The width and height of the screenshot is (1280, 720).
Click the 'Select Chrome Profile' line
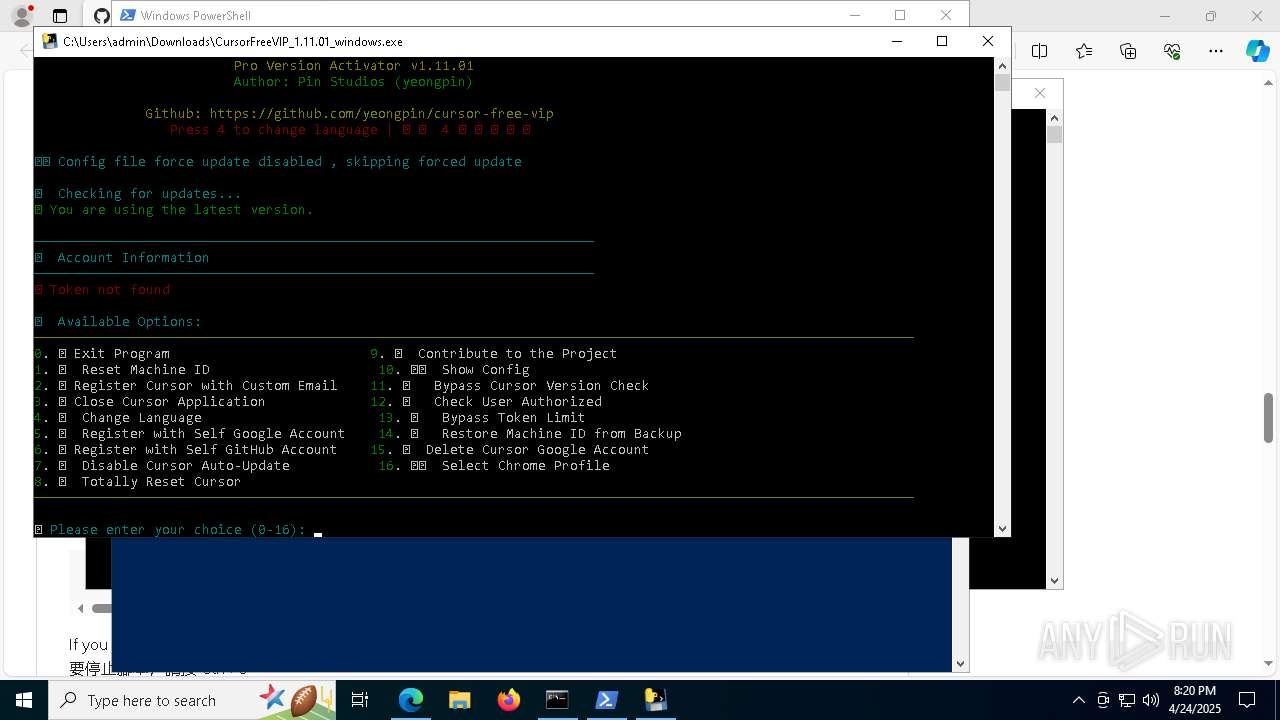point(494,466)
